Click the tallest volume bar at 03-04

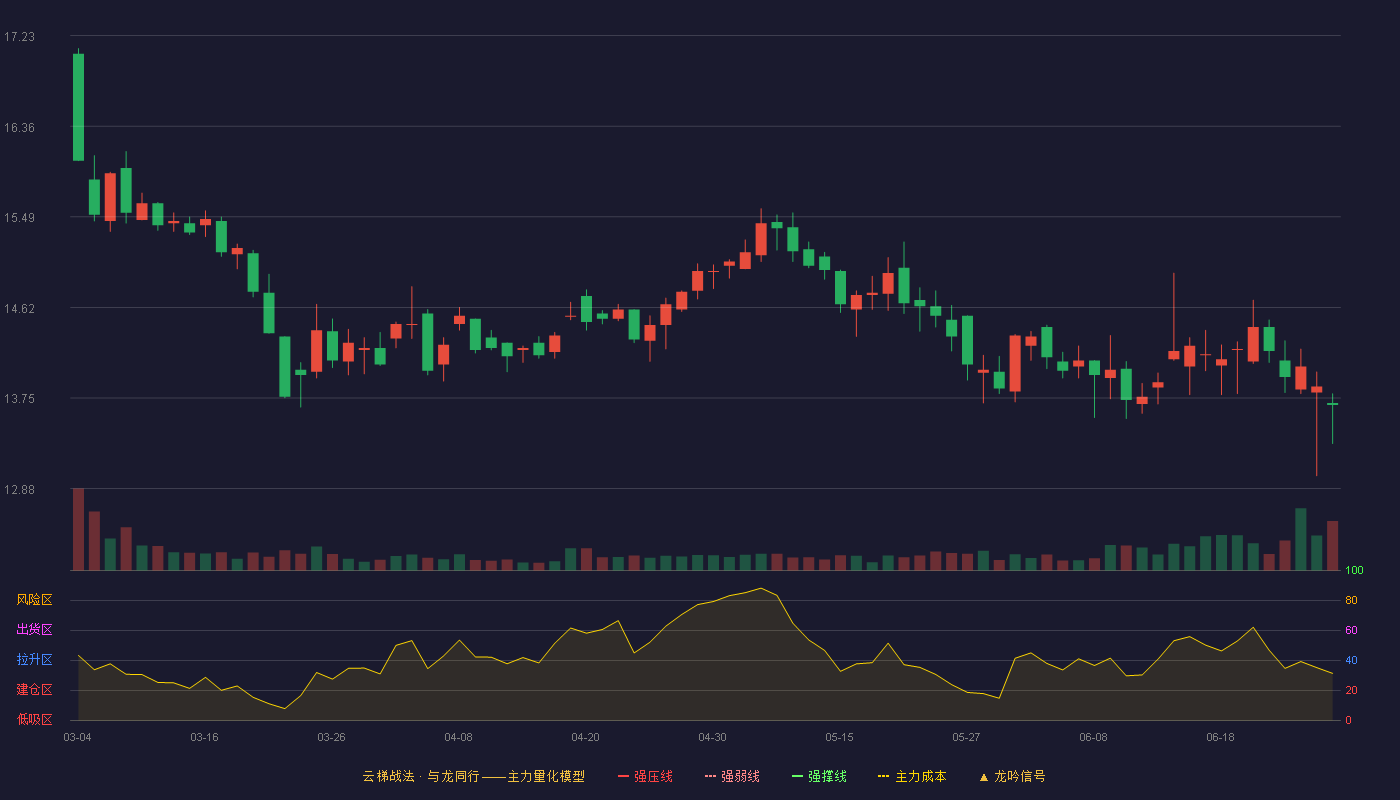[78, 529]
